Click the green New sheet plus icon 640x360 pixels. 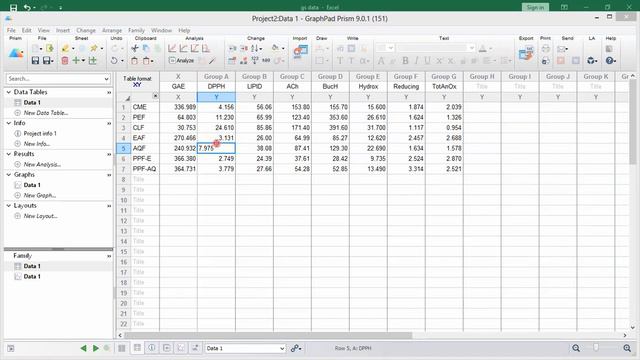[x=76, y=61]
